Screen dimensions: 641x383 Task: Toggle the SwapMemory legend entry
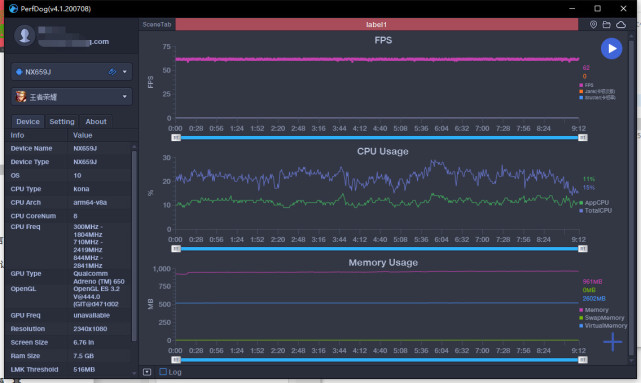tap(602, 318)
